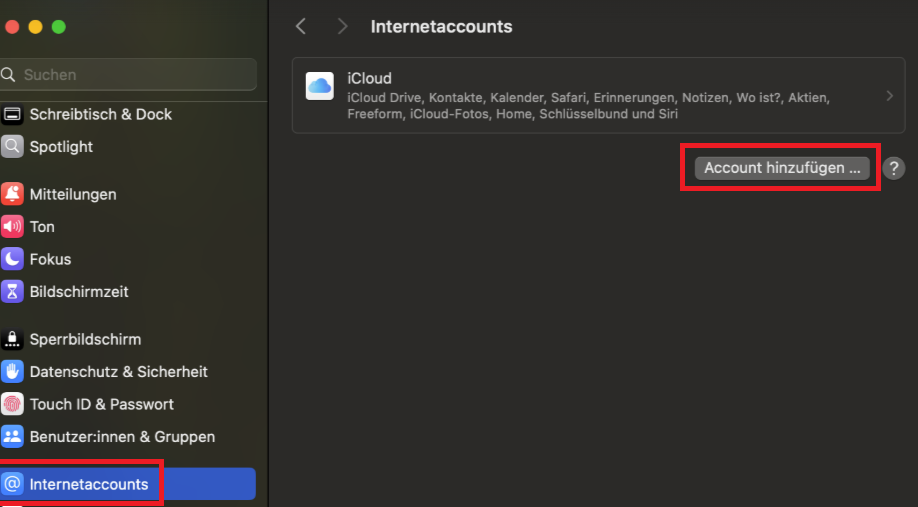Click the Touch ID fingerprint icon
The image size is (918, 507).
pyautogui.click(x=12, y=404)
